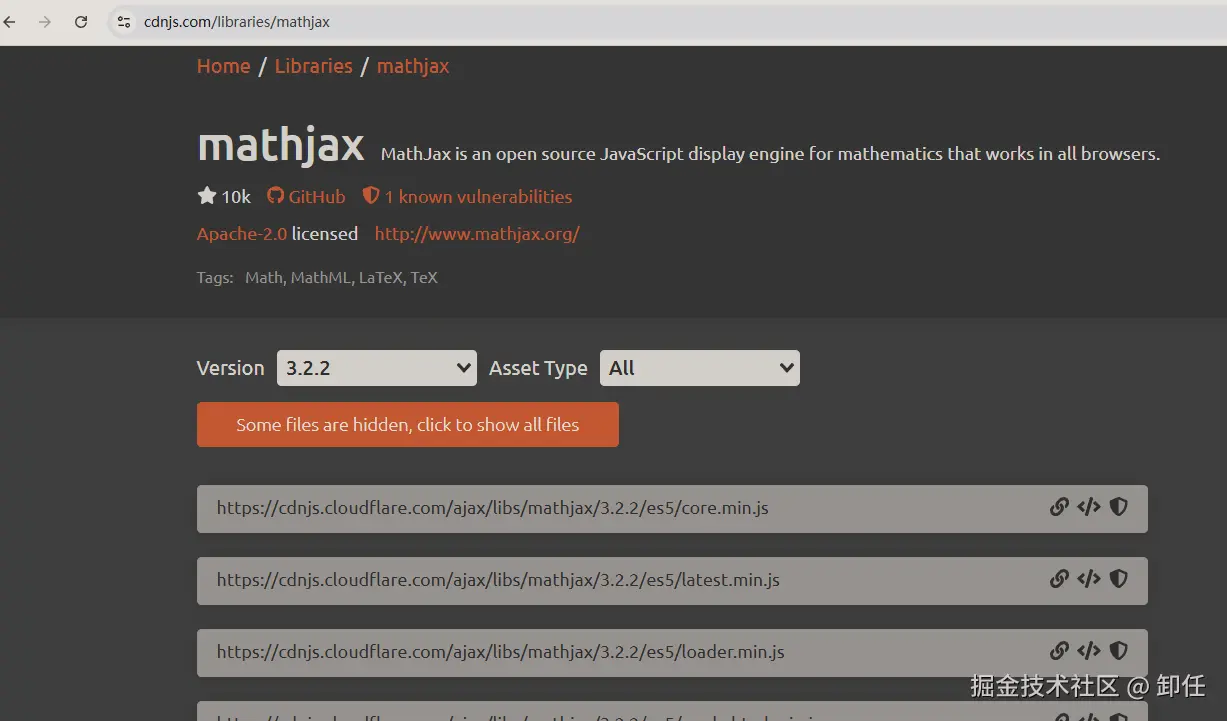Image resolution: width=1227 pixels, height=721 pixels.
Task: Open the Home breadcrumb link
Action: 224,66
